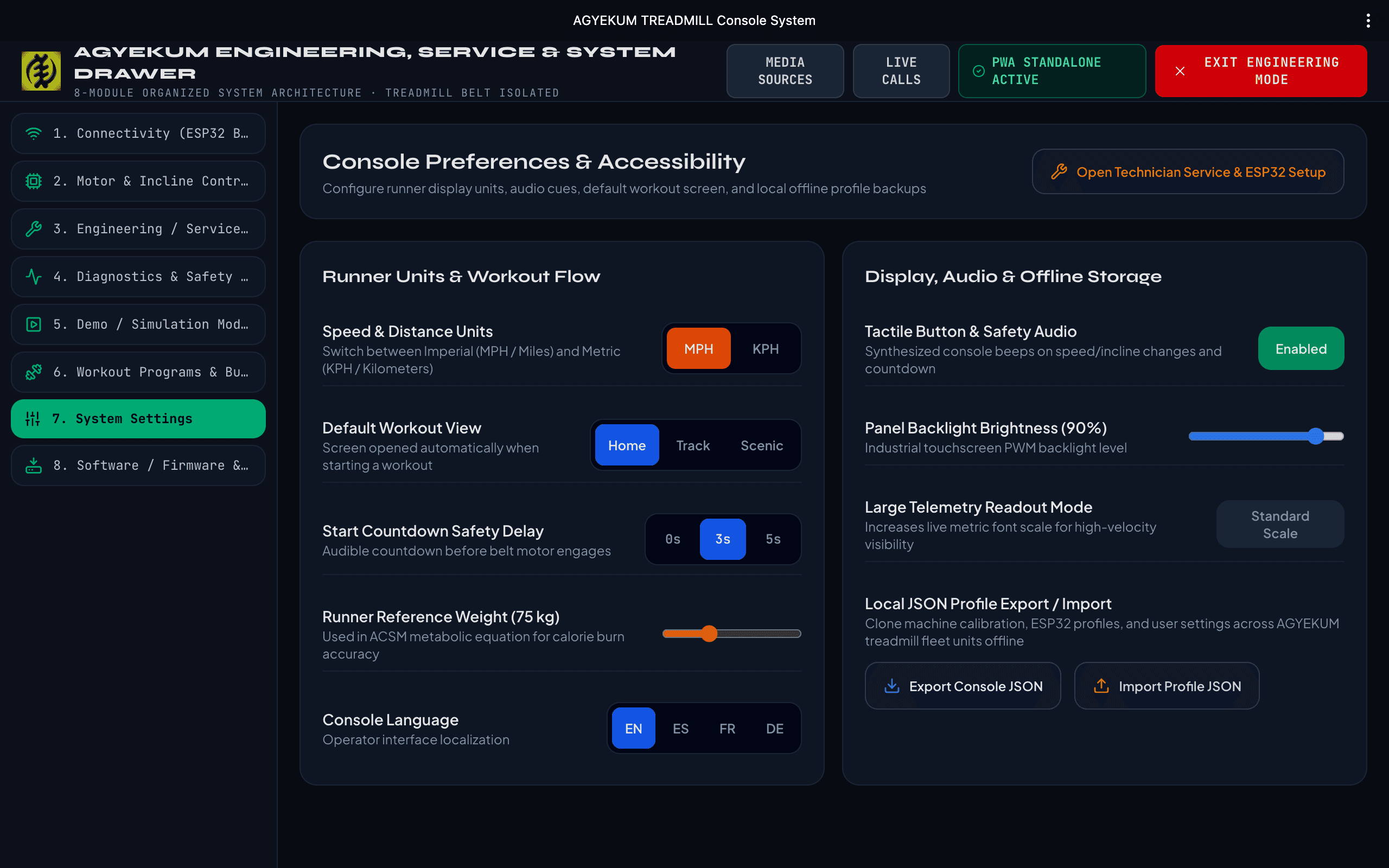1389x868 pixels.
Task: Choose 0s countdown delay
Action: (x=673, y=539)
